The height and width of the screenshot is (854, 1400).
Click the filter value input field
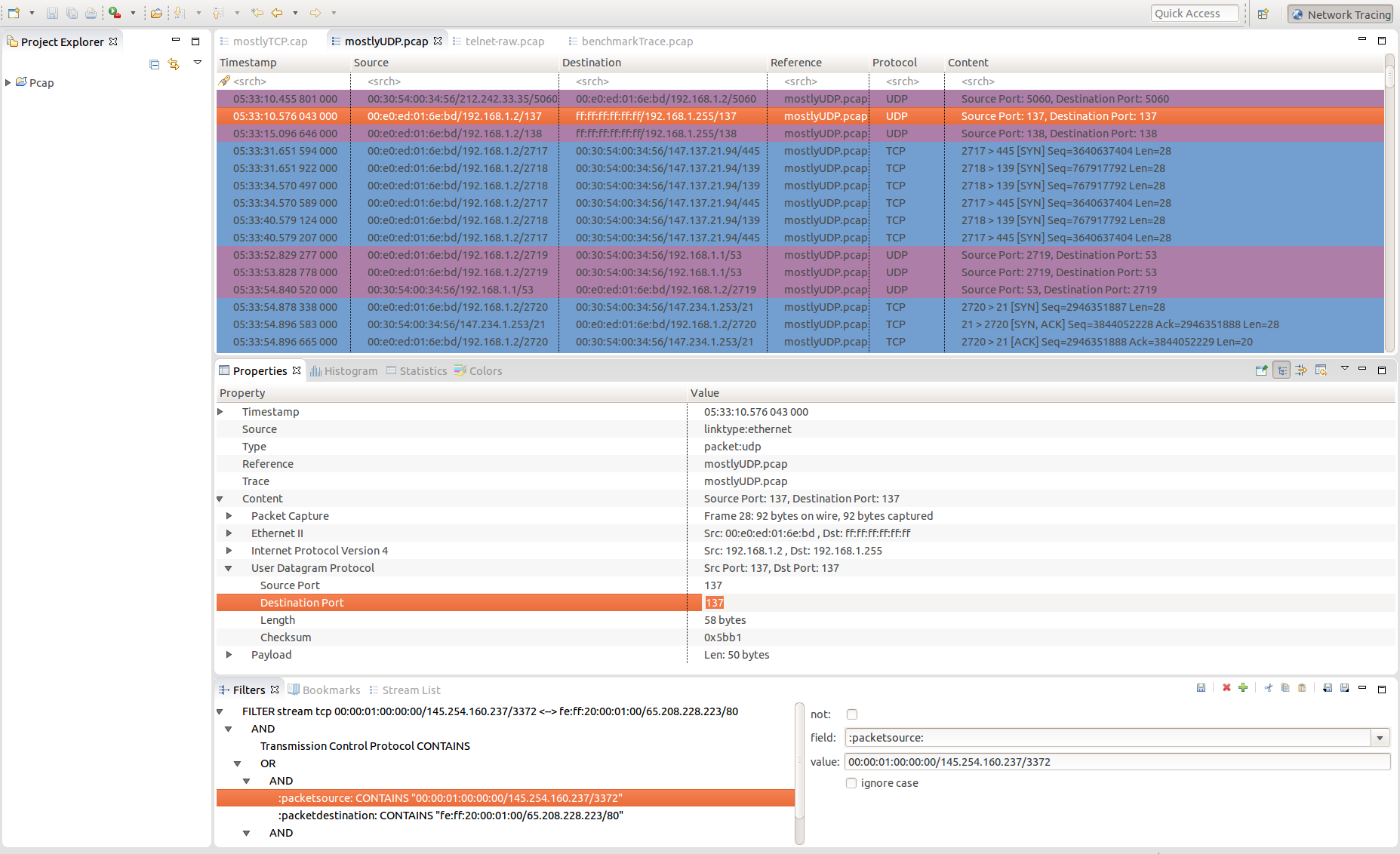1115,762
